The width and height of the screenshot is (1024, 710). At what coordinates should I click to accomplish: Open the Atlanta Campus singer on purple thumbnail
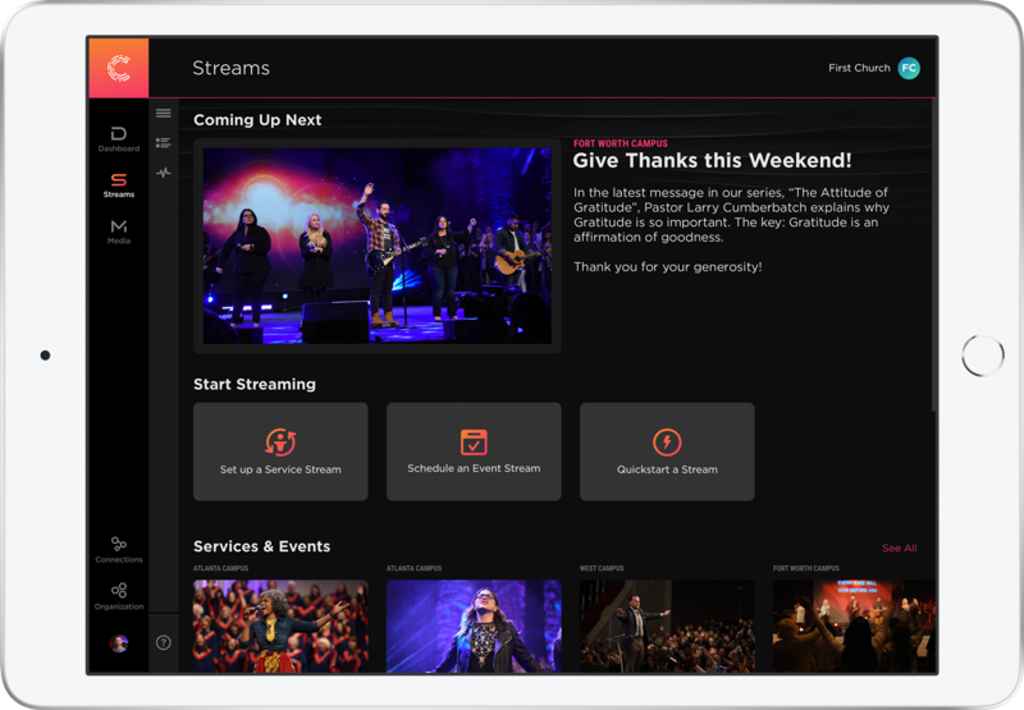coord(473,626)
